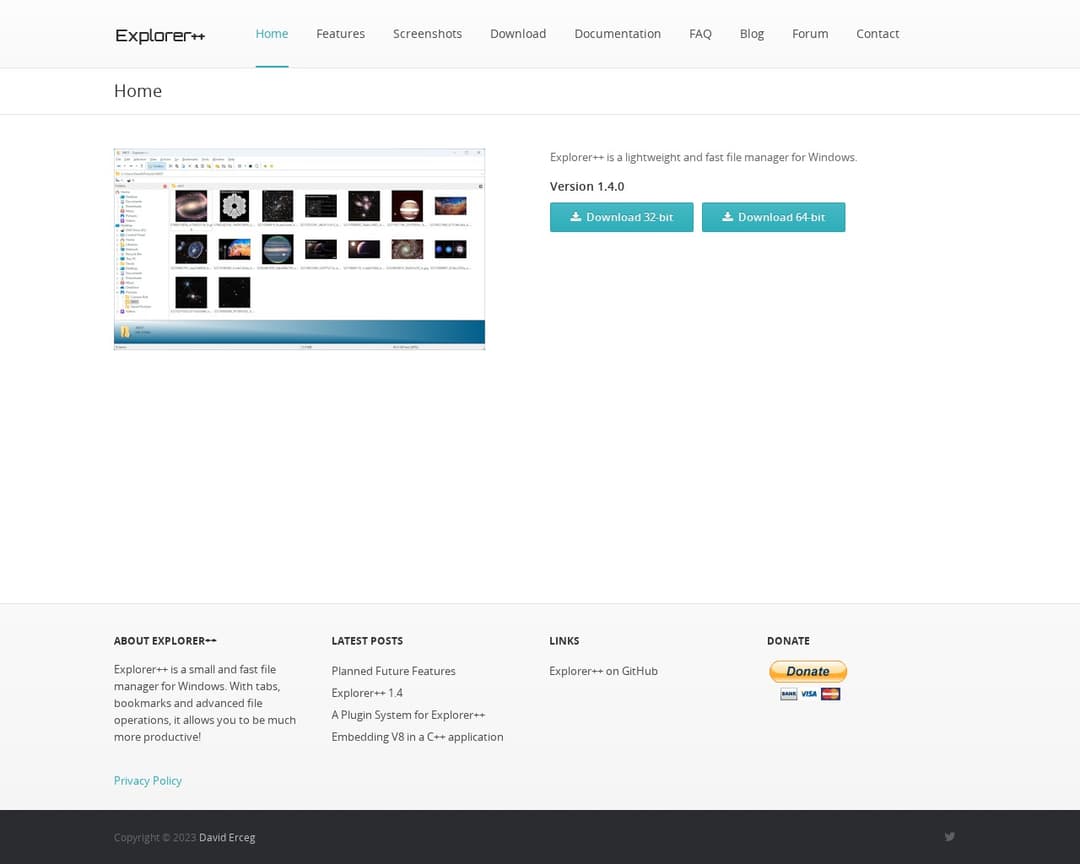Follow the Explorer++ on GitHub link
This screenshot has width=1080, height=864.
603,671
